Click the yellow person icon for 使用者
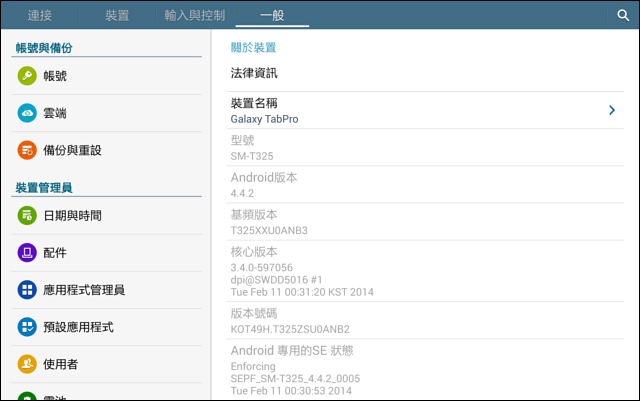The image size is (640, 401). 27,364
